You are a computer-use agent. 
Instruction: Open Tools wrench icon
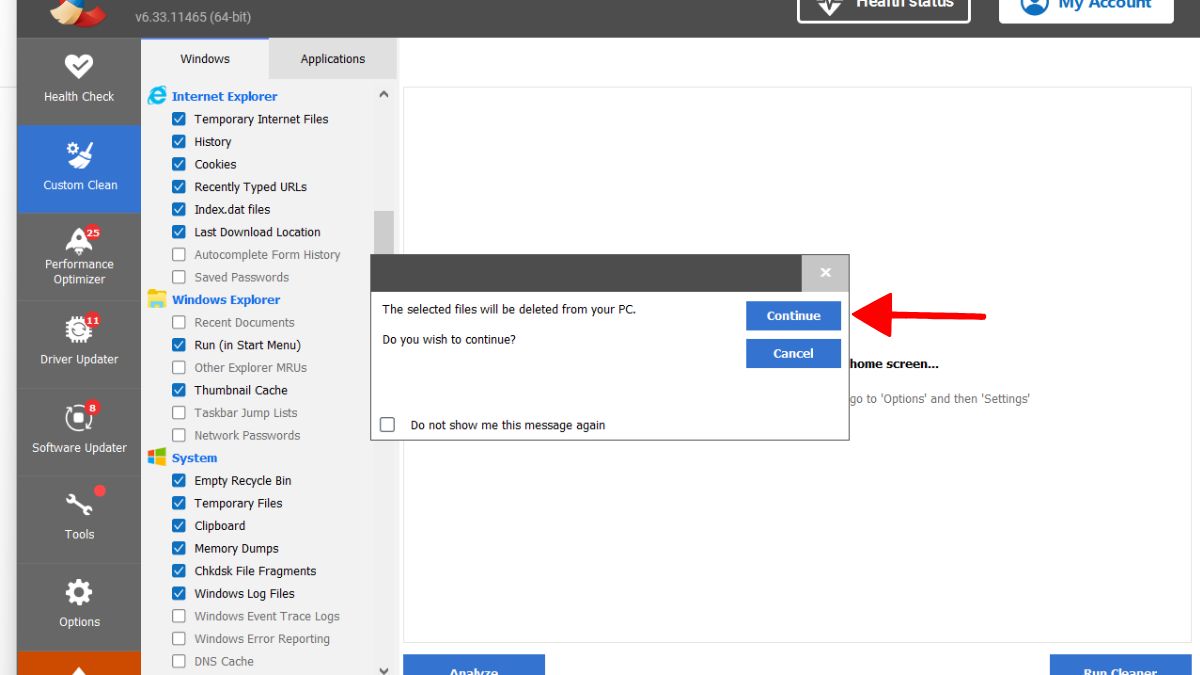(x=79, y=504)
